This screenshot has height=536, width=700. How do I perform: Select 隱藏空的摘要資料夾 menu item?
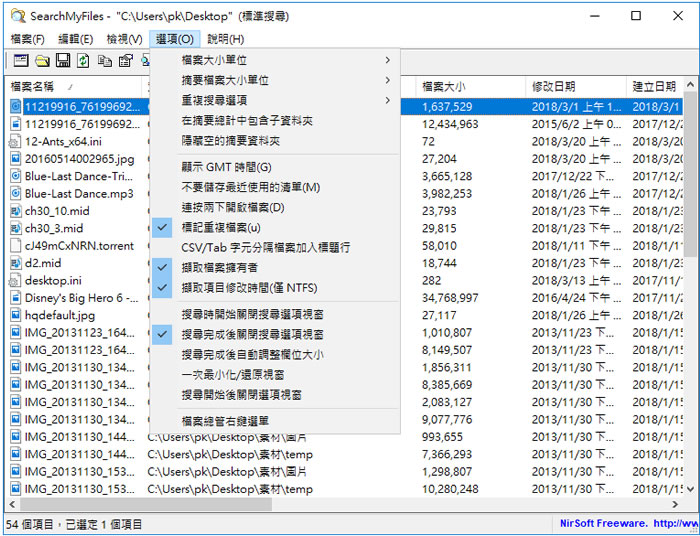click(x=275, y=141)
